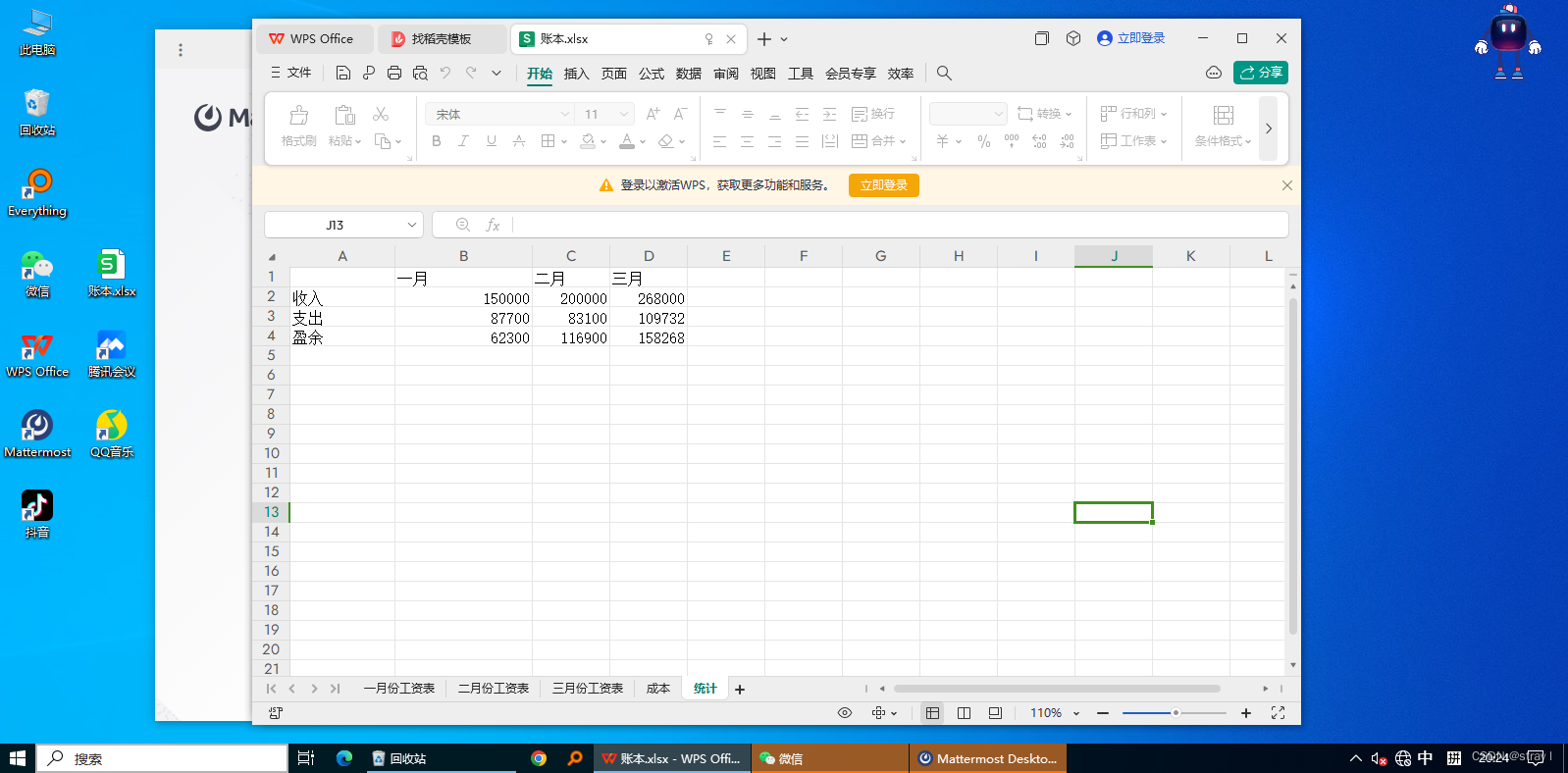
Task: Switch to 一月份工资表 sheet tab
Action: click(399, 689)
